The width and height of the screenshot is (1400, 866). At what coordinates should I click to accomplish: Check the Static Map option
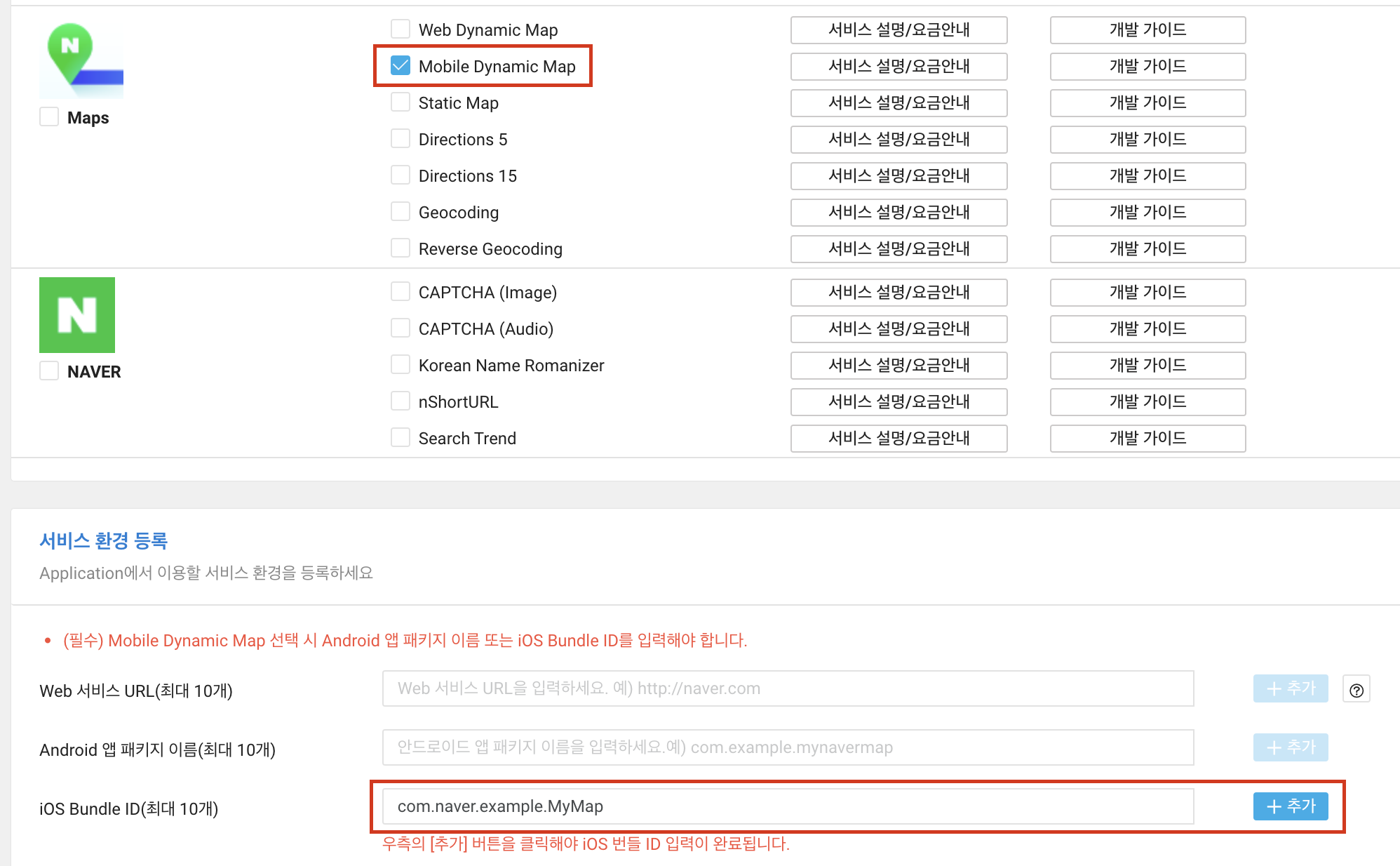pos(401,102)
